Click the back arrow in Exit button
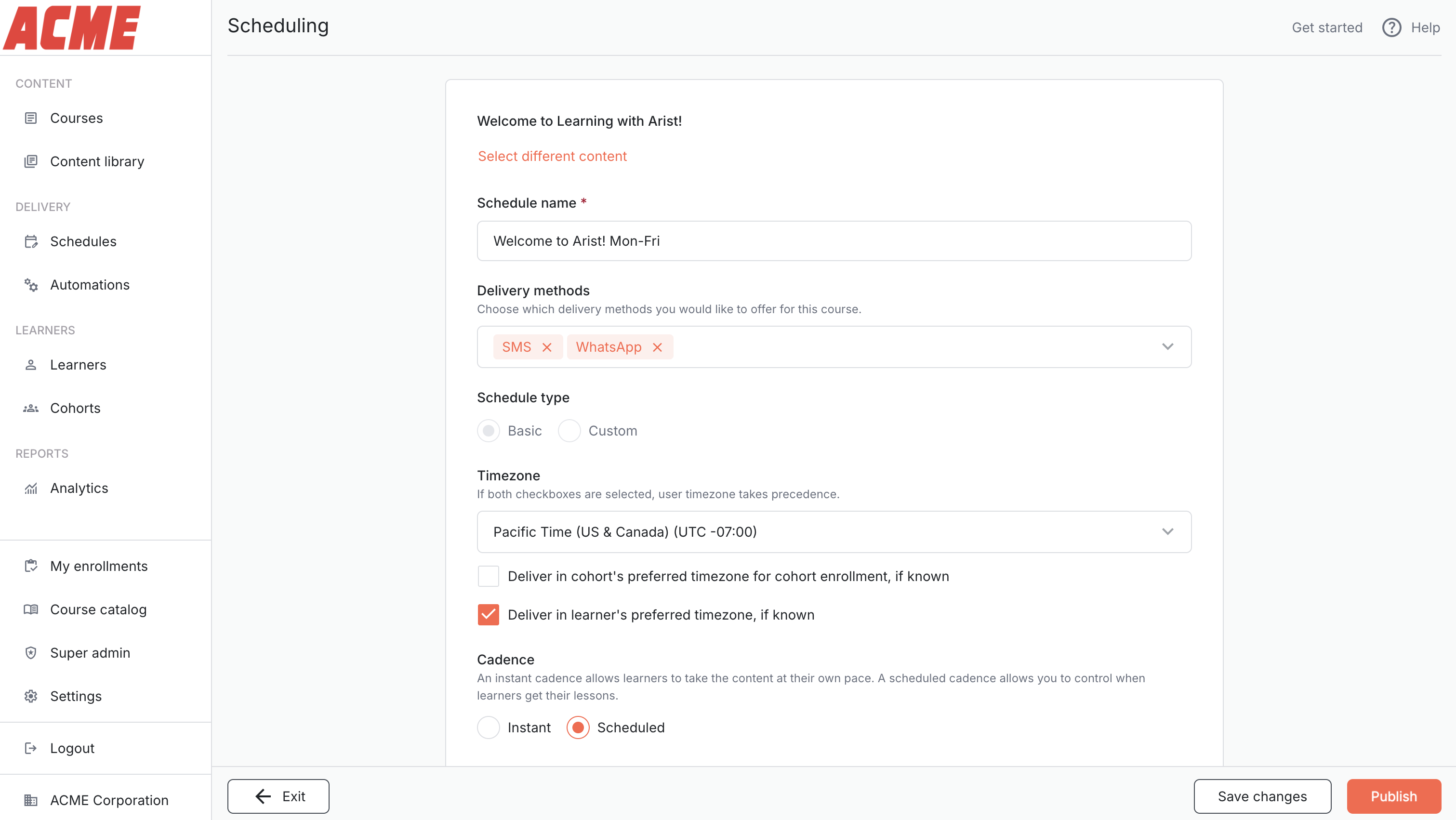The height and width of the screenshot is (820, 1456). point(264,796)
